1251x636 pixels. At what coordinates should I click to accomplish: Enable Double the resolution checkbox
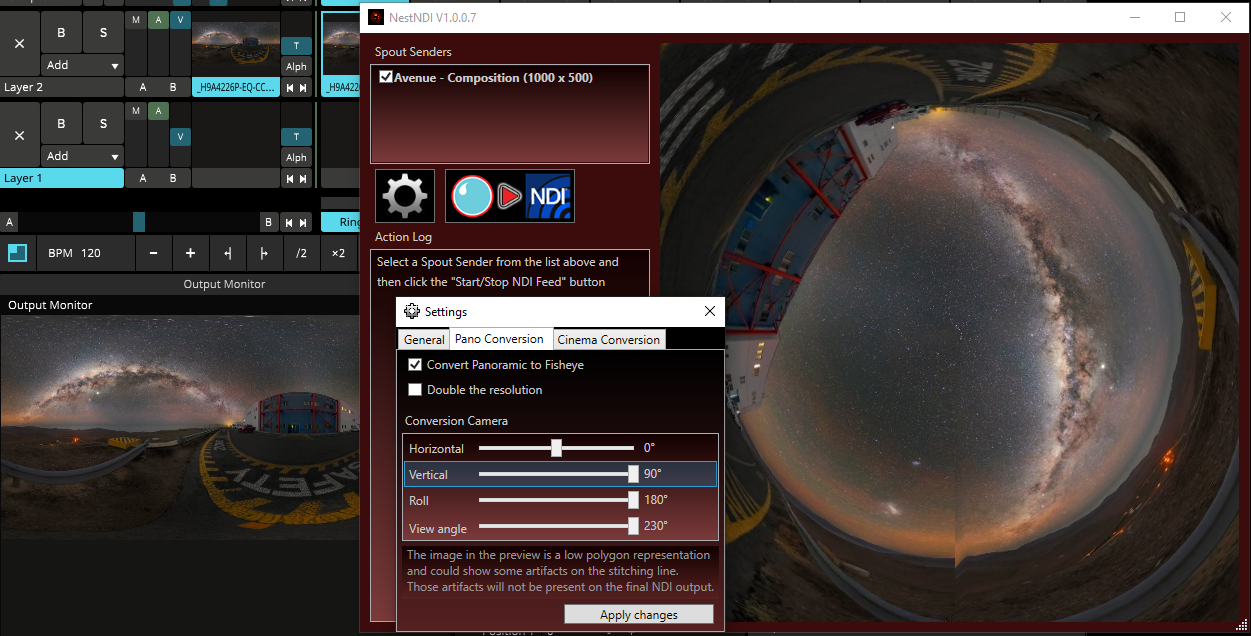pos(415,390)
